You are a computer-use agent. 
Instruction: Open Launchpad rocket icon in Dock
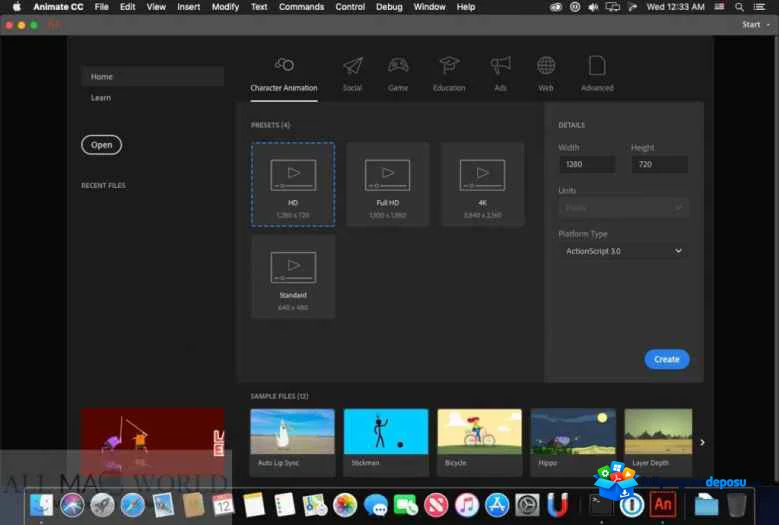point(102,505)
